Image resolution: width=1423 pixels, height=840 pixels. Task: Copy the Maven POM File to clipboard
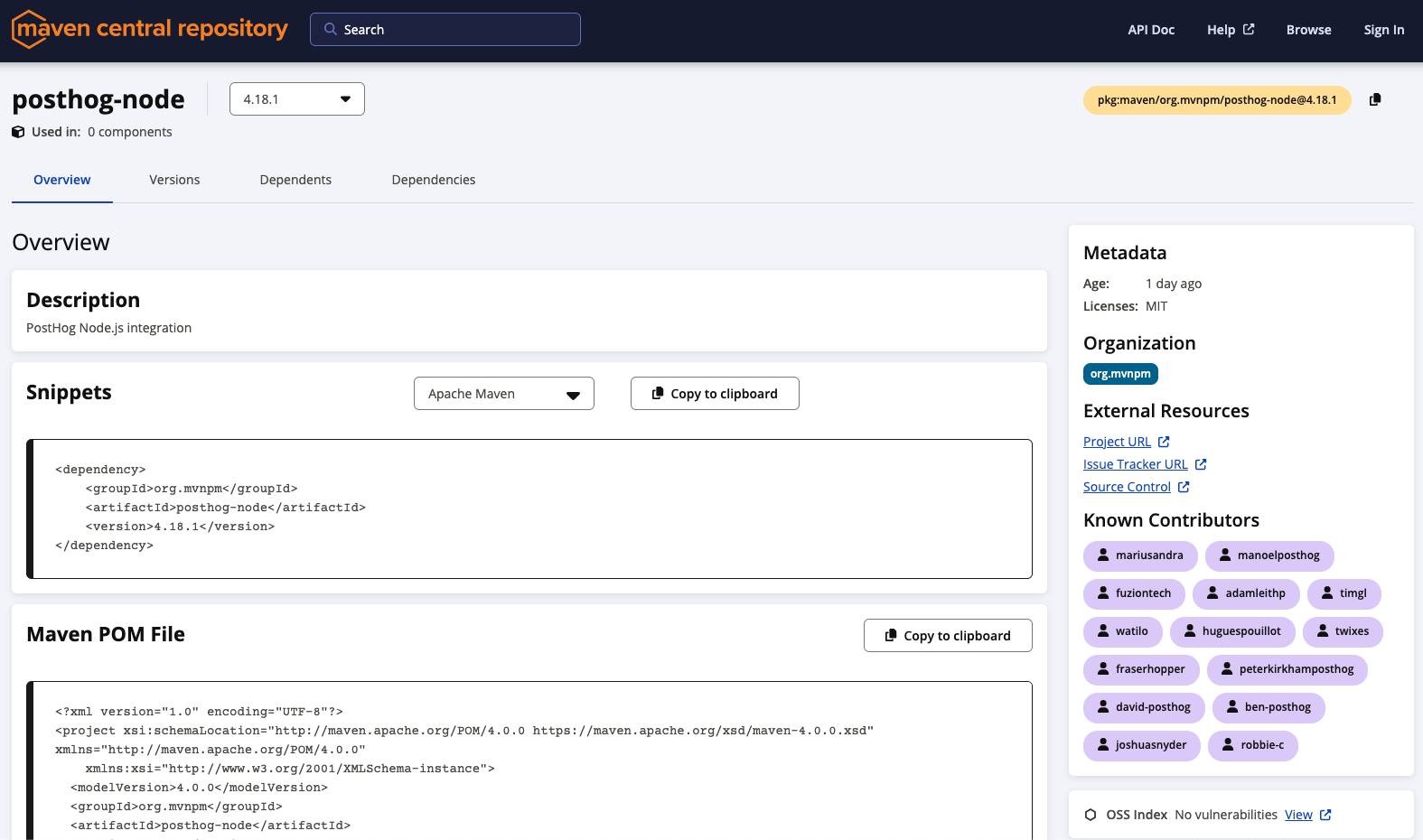948,636
